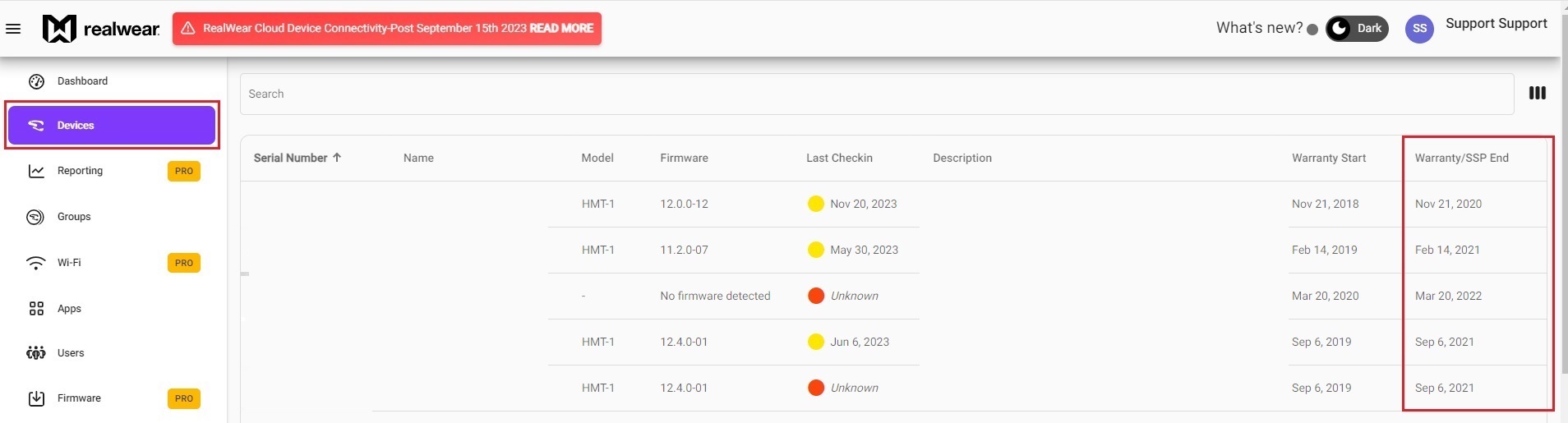Viewport: 1568px width, 423px height.
Task: Click READ MORE in the red alert banner
Action: coord(561,28)
